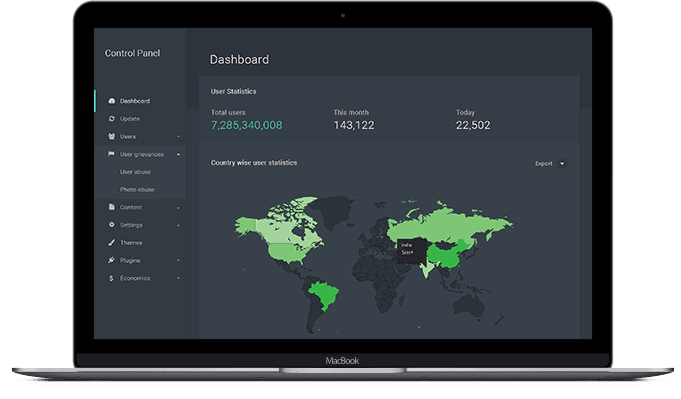Open the Export dropdown arrow
Screen dimensions: 681x399
point(562,164)
